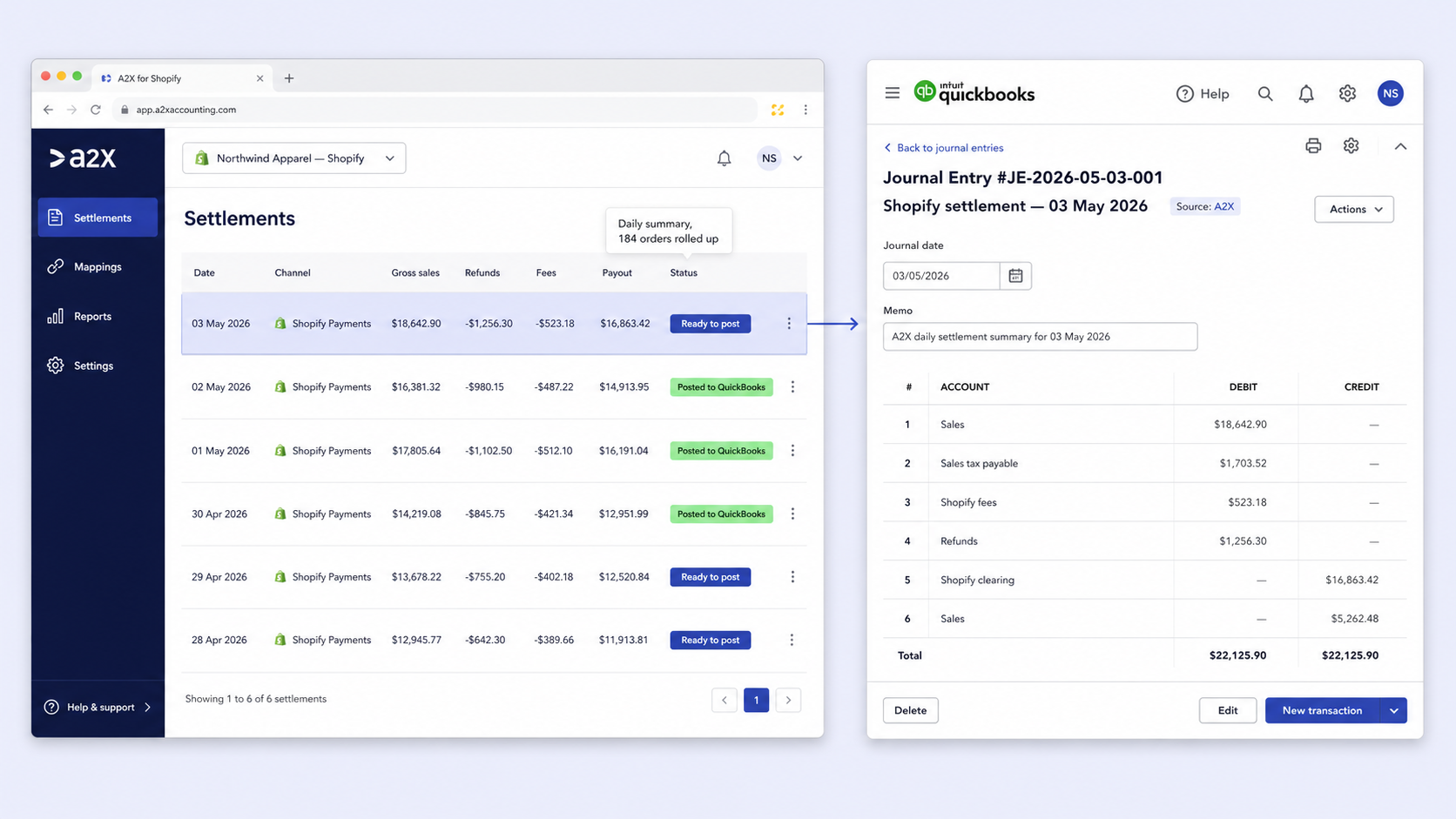Open journal entry settings gear
Screen dimensions: 1456x819
(x=1351, y=146)
